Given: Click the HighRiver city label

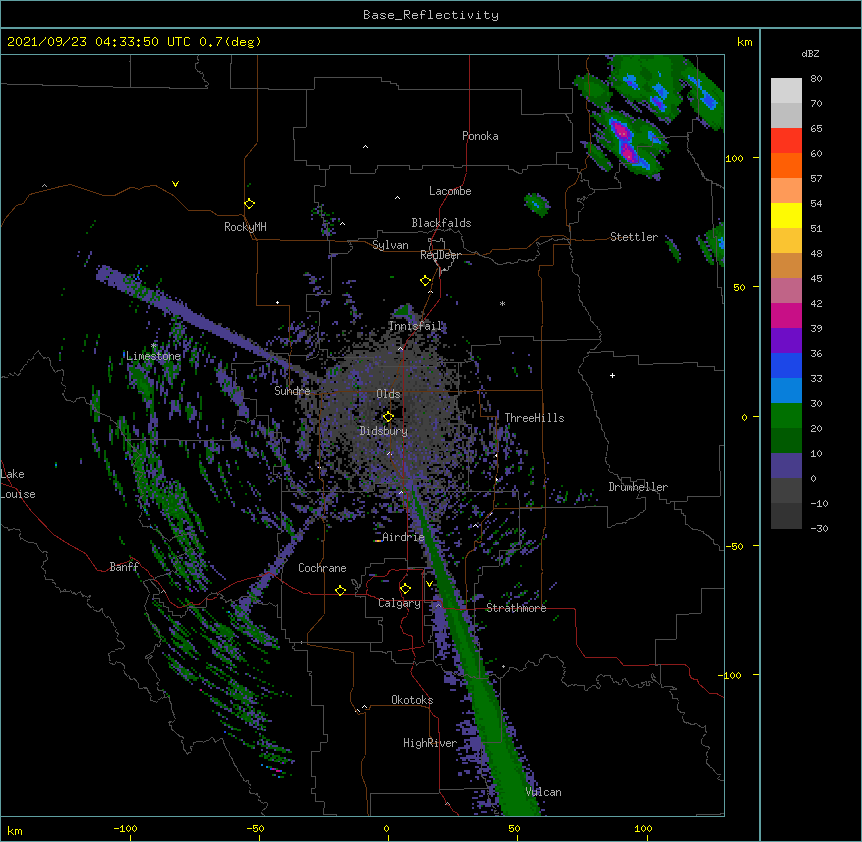Looking at the screenshot, I should pyautogui.click(x=430, y=743).
